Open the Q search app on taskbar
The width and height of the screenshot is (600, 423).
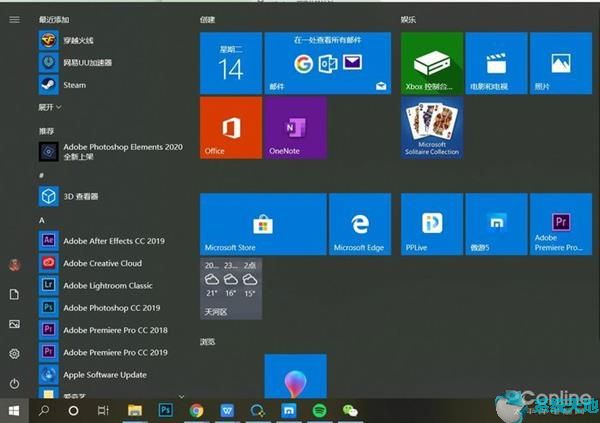(258, 411)
